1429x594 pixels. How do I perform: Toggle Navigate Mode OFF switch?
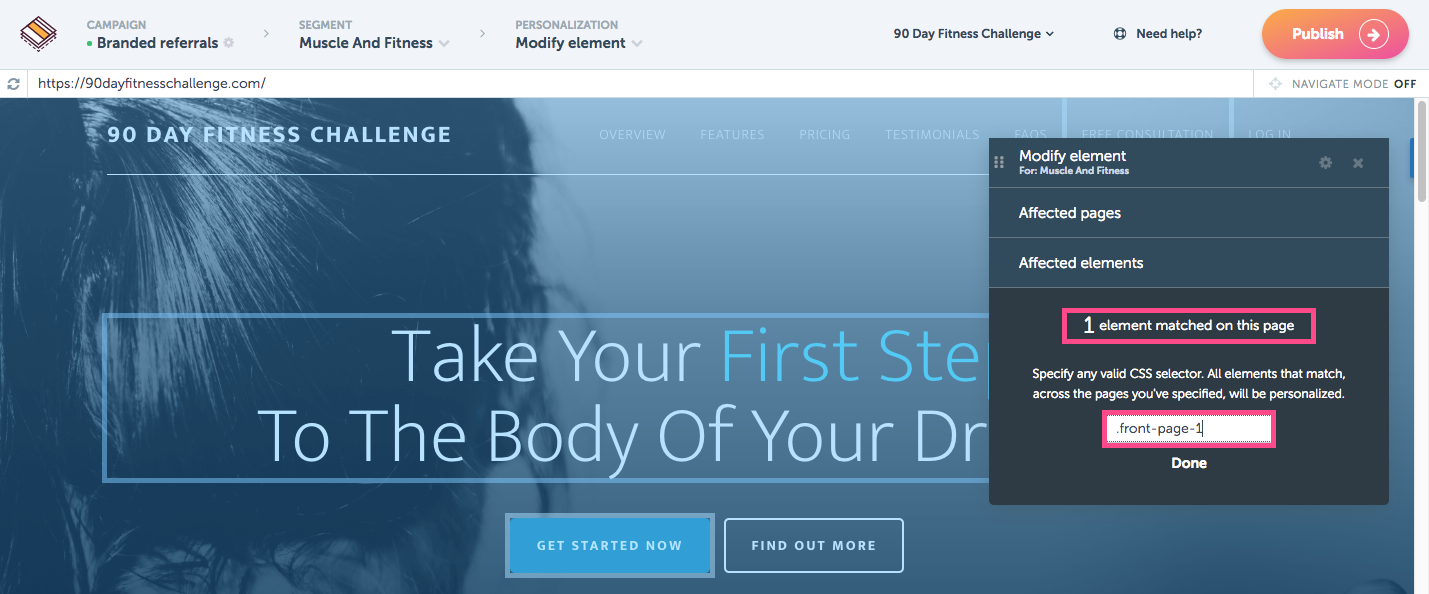point(1405,84)
